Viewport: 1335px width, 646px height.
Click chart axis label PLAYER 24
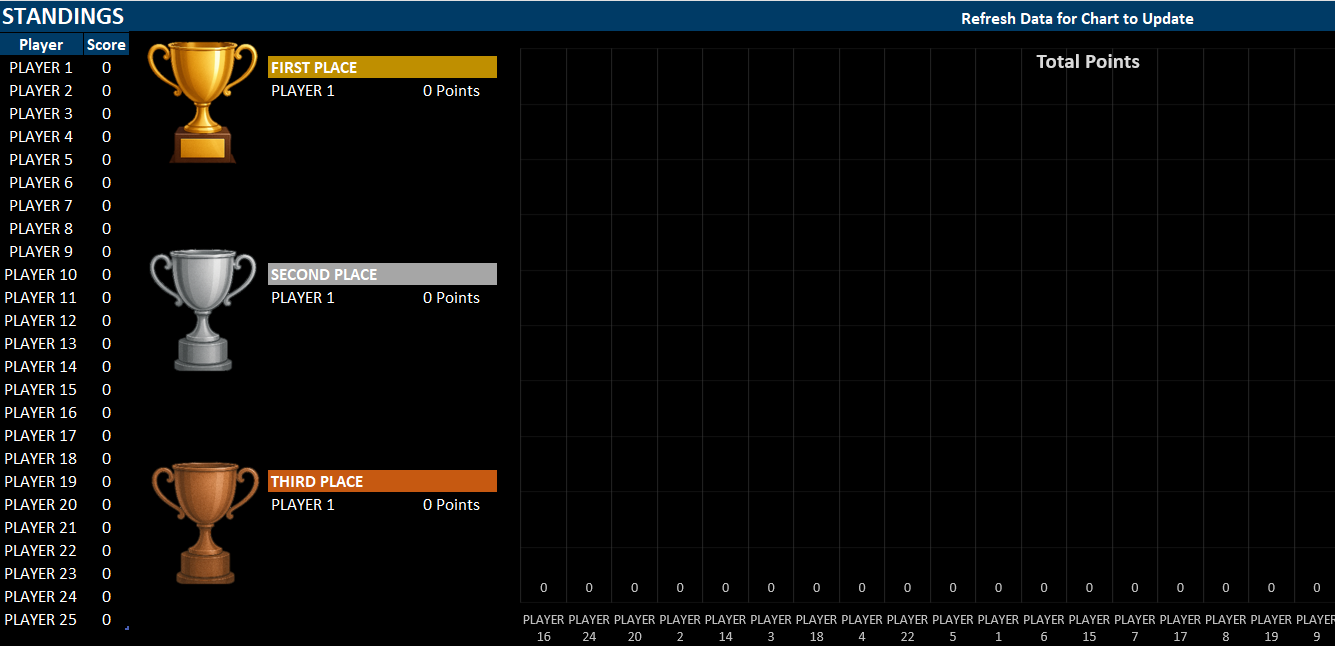[x=589, y=628]
